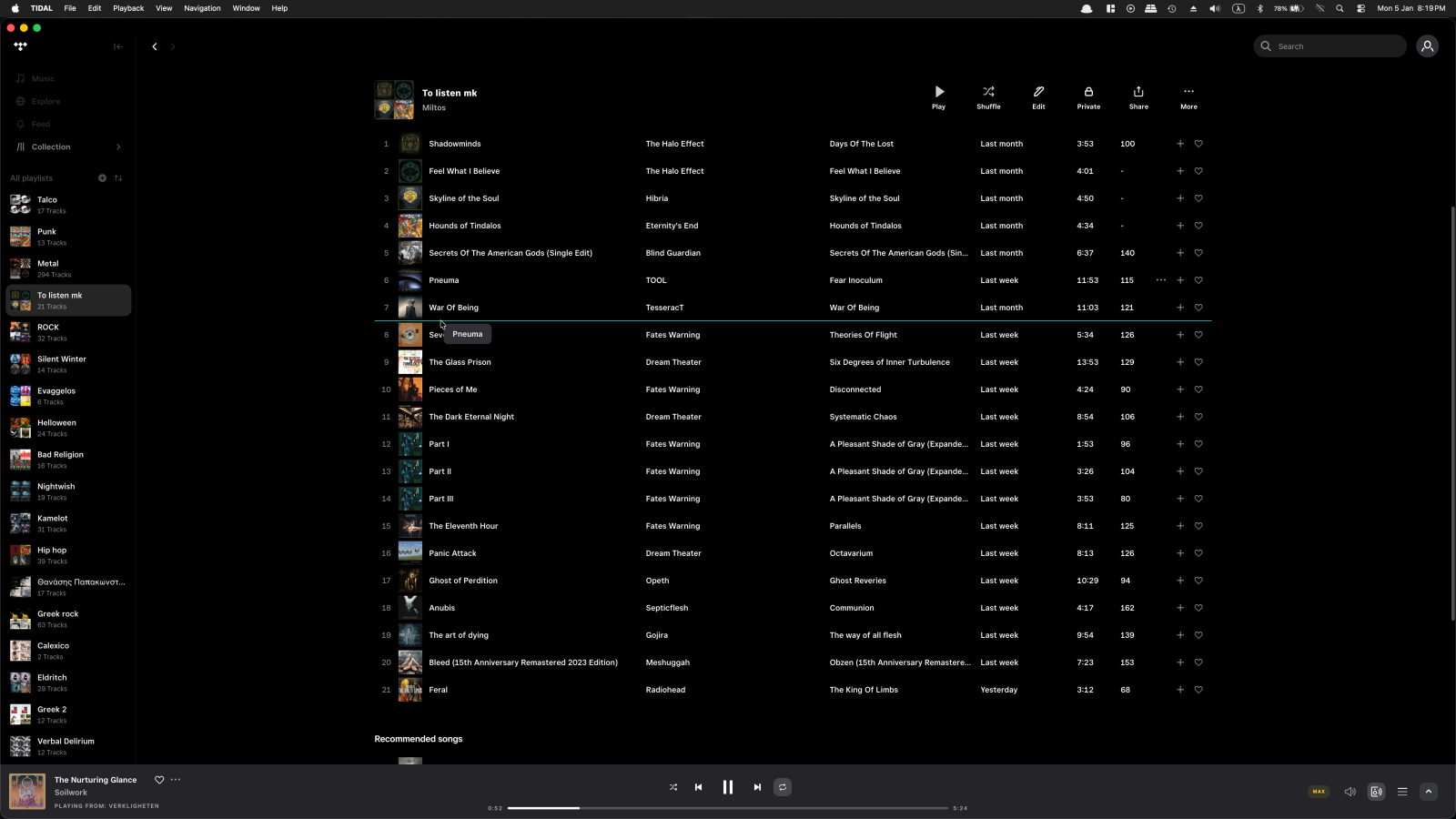The width and height of the screenshot is (1456, 819).
Task: Open the Navigation menu in the menu bar
Action: tap(202, 7)
